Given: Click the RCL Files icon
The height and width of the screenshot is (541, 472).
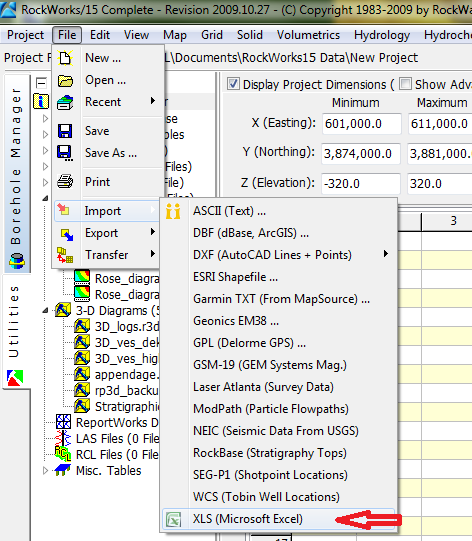Looking at the screenshot, I should click(x=62, y=453).
